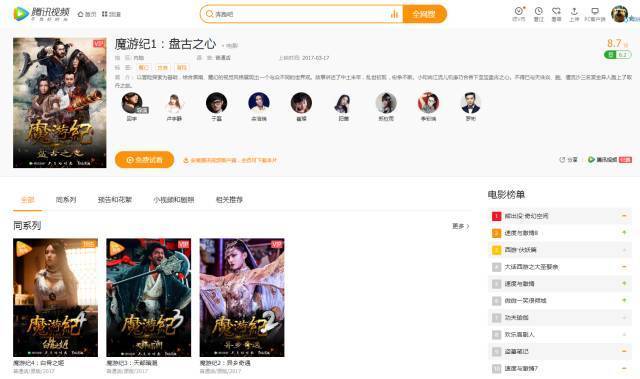Viewport: 640px width, 379px height.
Task: Click the Tencent Video logo
Action: [x=41, y=13]
